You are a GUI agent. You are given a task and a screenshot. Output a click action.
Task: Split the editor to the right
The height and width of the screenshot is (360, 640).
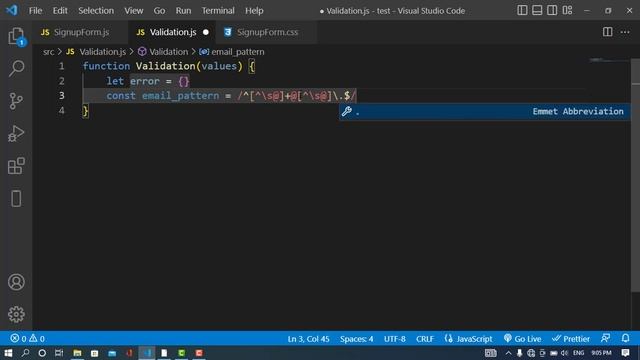click(607, 32)
